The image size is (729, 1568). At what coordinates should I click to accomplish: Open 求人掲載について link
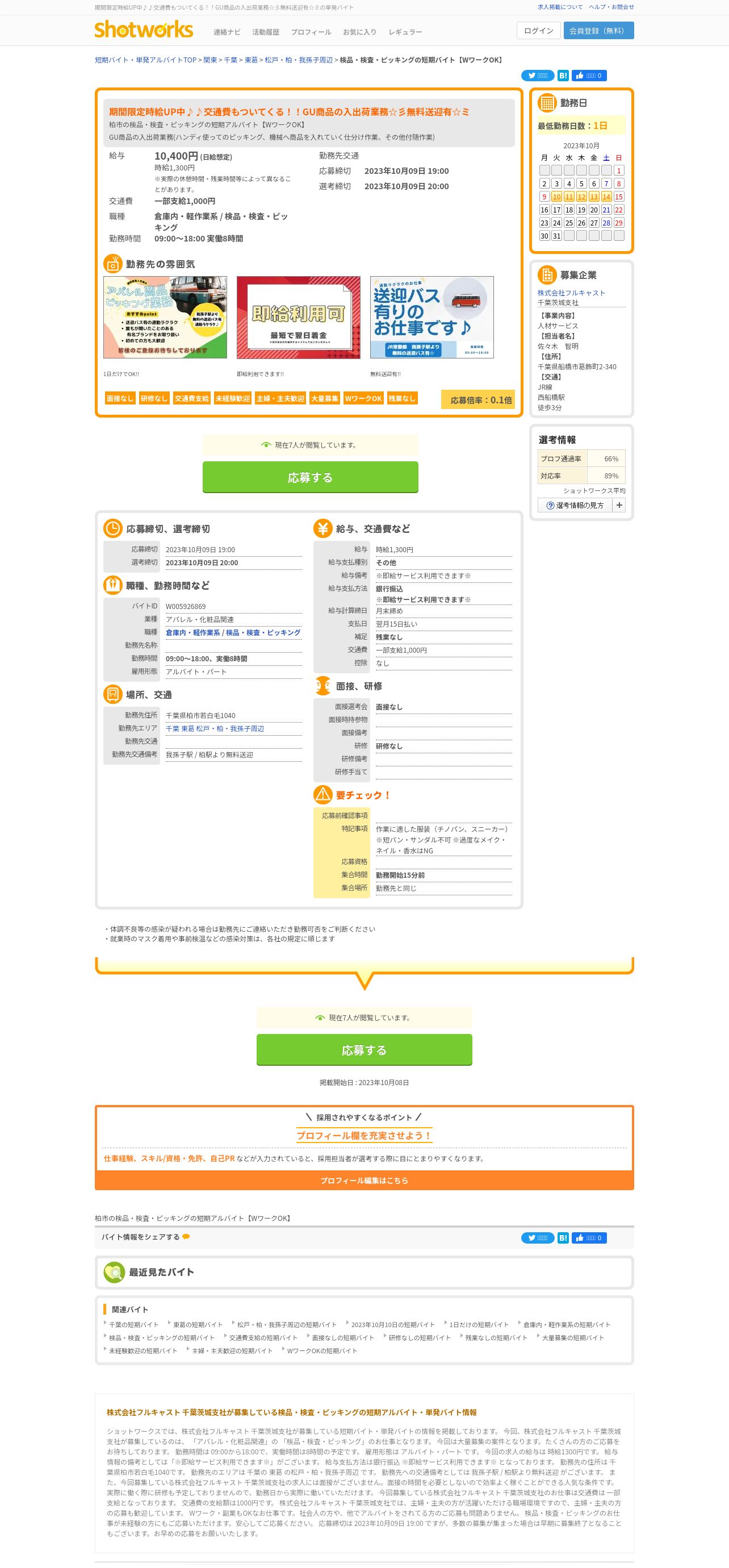pyautogui.click(x=560, y=7)
